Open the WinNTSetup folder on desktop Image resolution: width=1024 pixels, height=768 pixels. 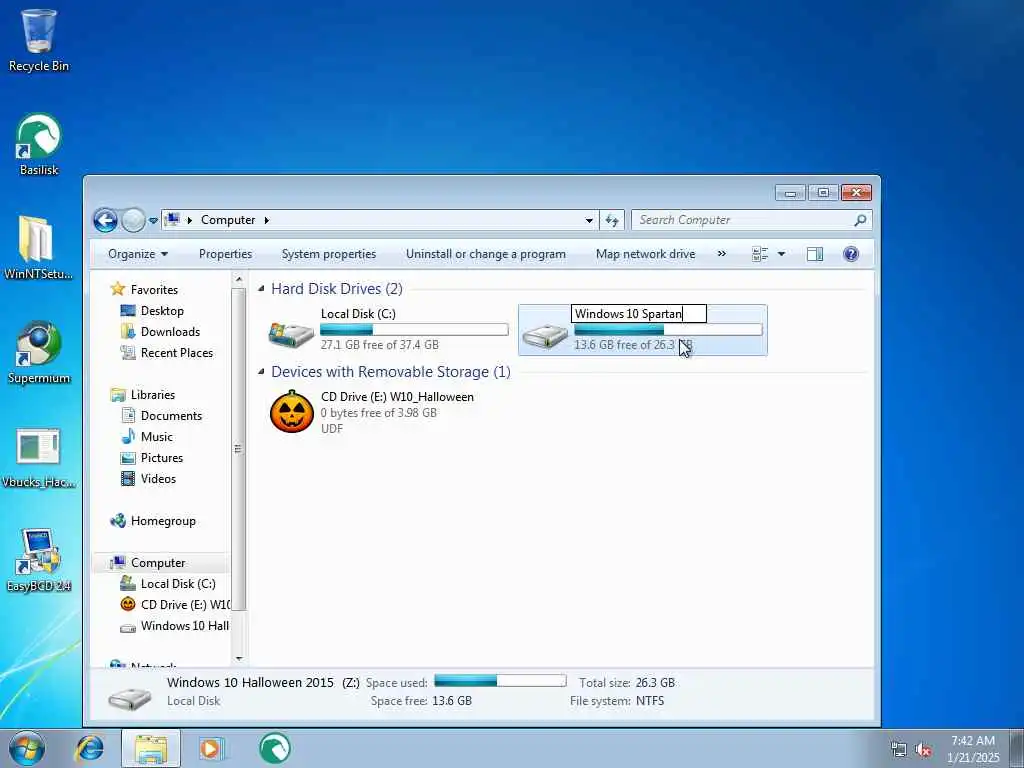point(39,248)
